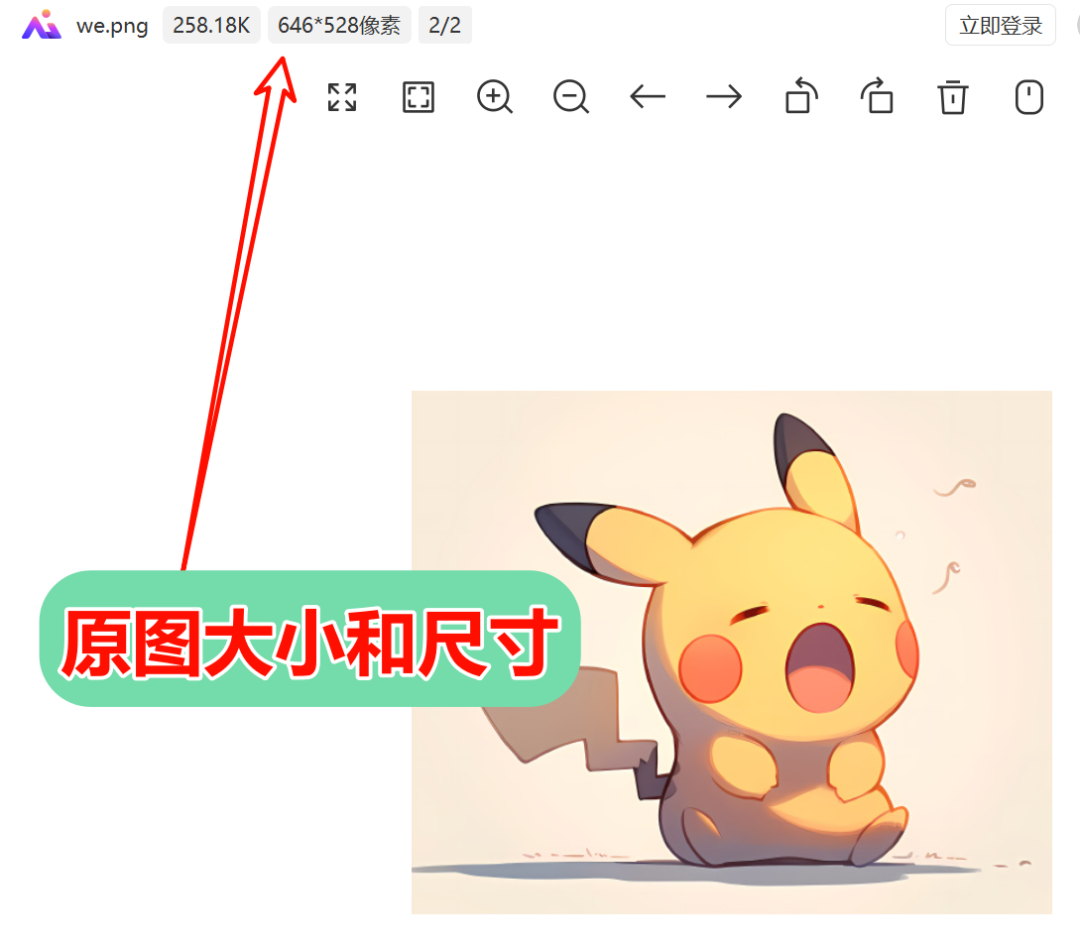
Task: Click the Pikachu image in the viewer
Action: click(731, 652)
